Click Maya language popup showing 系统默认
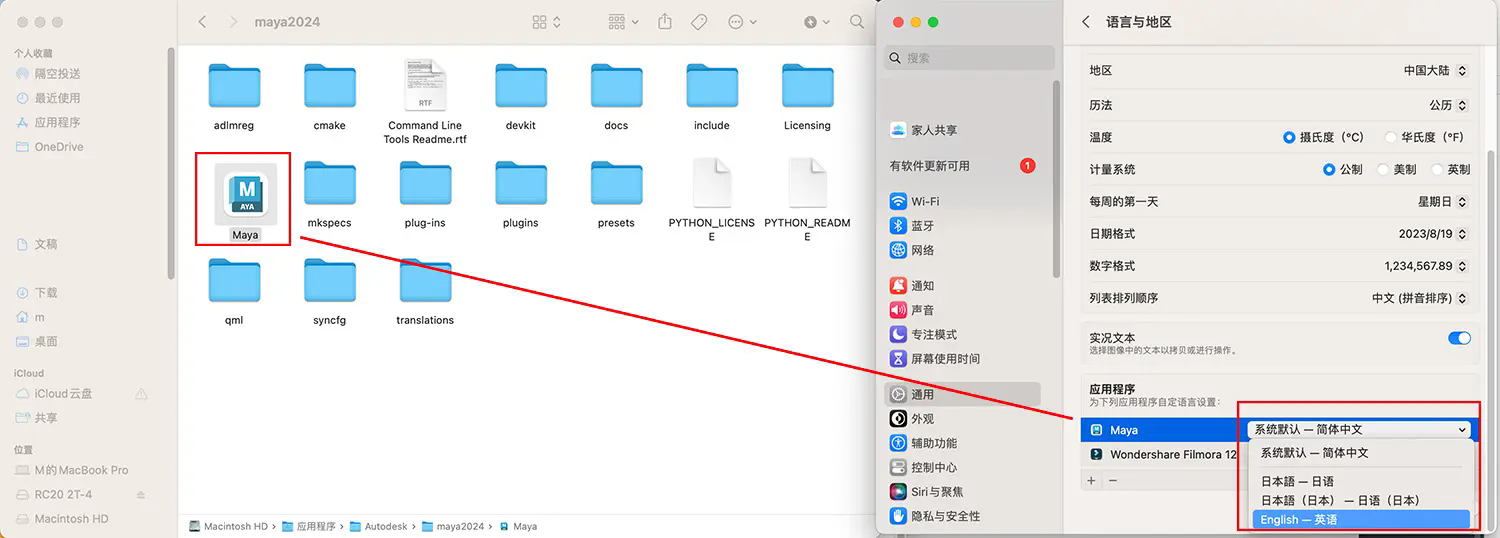 [1360, 429]
